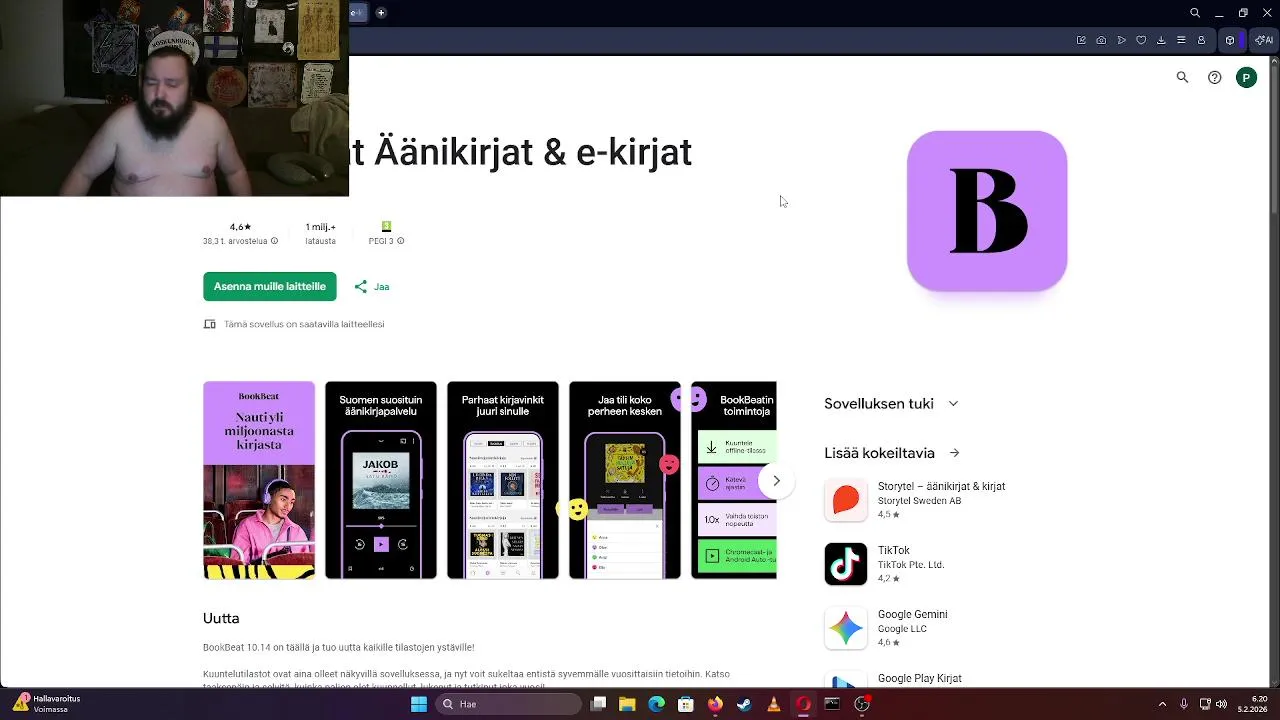
Task: Open the Opera AI assistant button
Action: 1264,40
